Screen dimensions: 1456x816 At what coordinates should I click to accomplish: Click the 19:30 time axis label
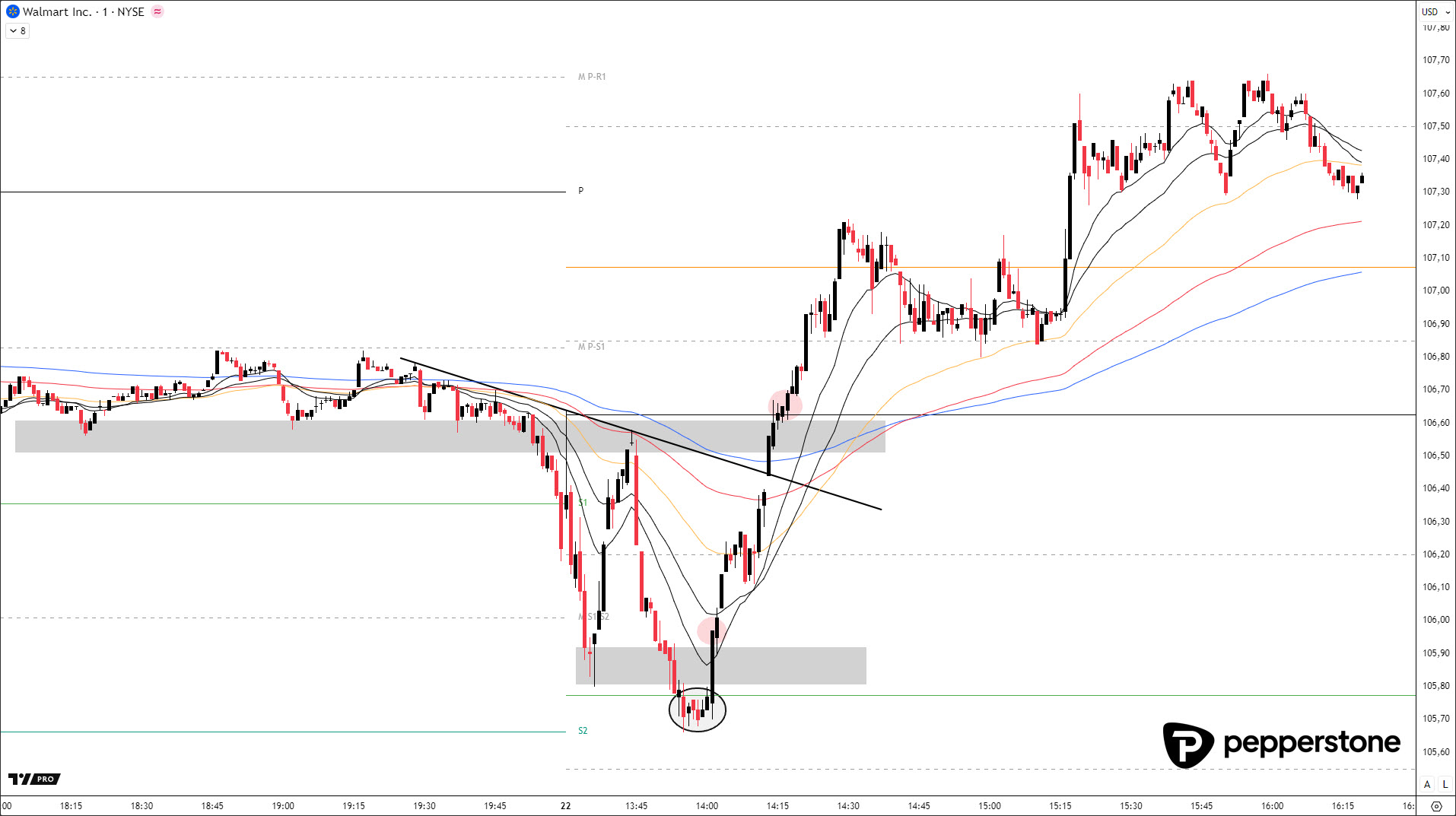tap(424, 806)
